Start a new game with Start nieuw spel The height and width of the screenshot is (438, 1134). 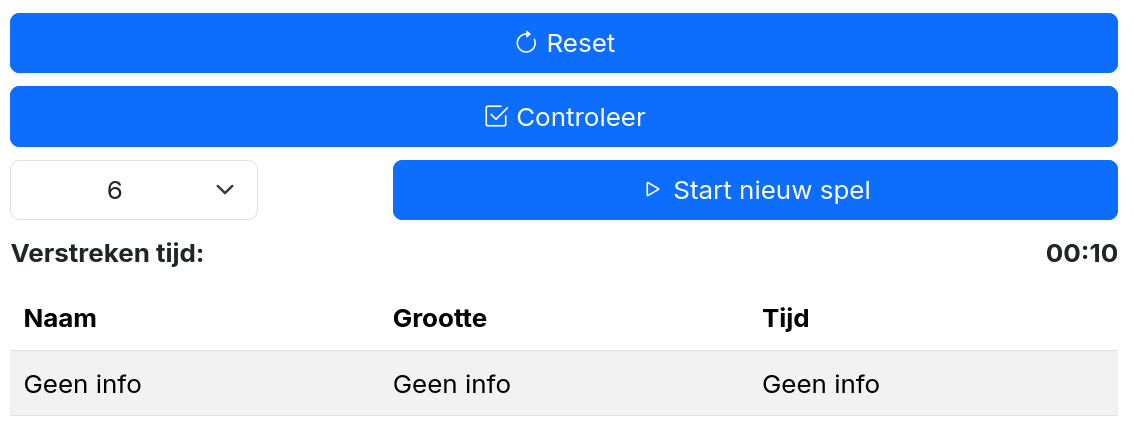pos(755,190)
